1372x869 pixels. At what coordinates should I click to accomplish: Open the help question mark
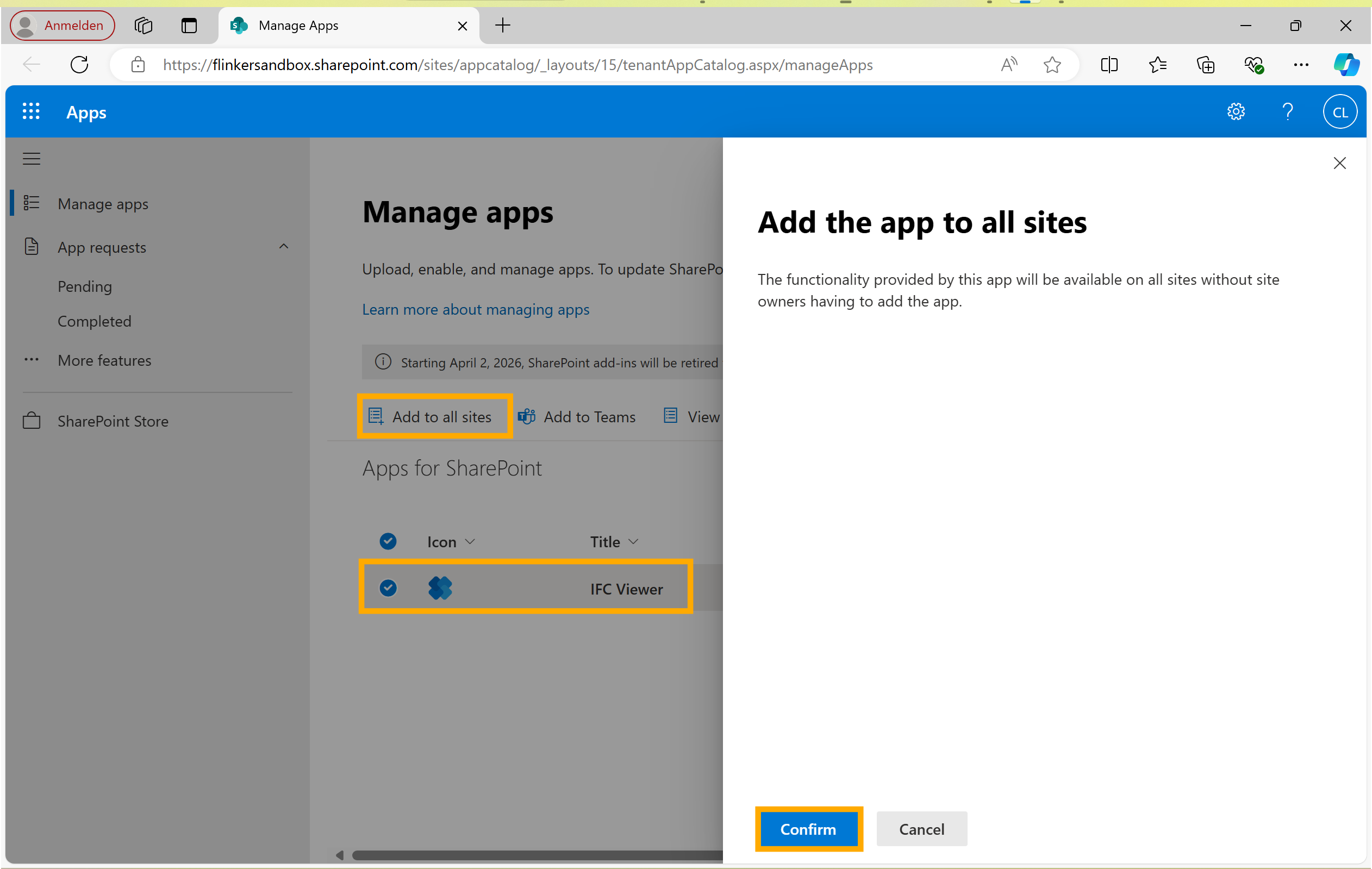click(1287, 111)
